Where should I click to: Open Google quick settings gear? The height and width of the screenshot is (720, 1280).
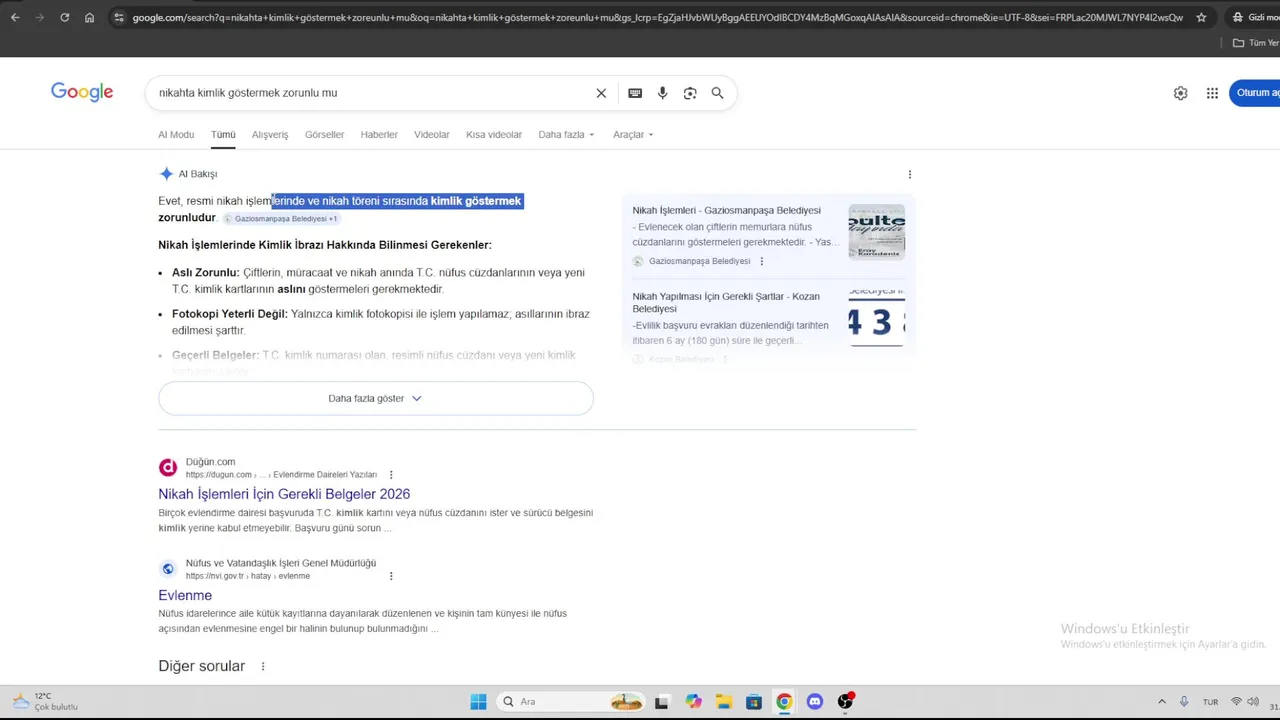pos(1181,93)
